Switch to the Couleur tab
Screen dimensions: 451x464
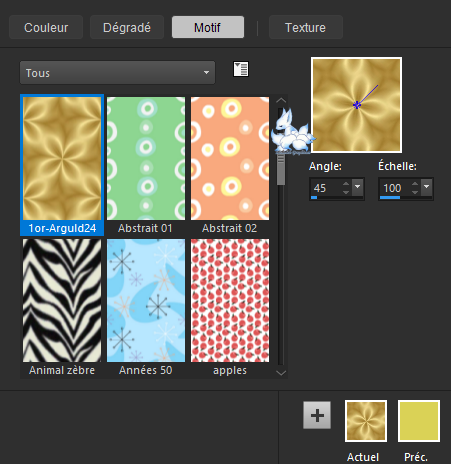[46, 27]
